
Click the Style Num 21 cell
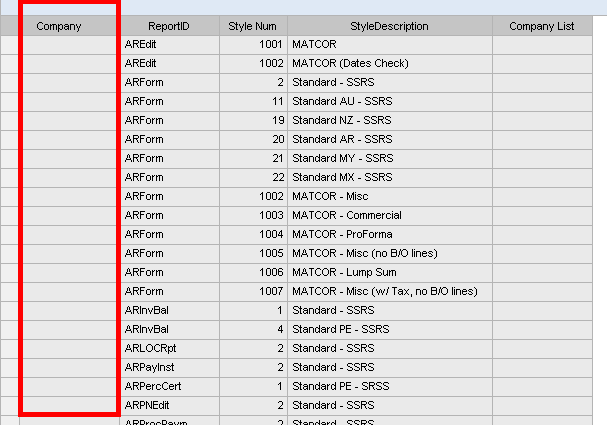(254, 158)
